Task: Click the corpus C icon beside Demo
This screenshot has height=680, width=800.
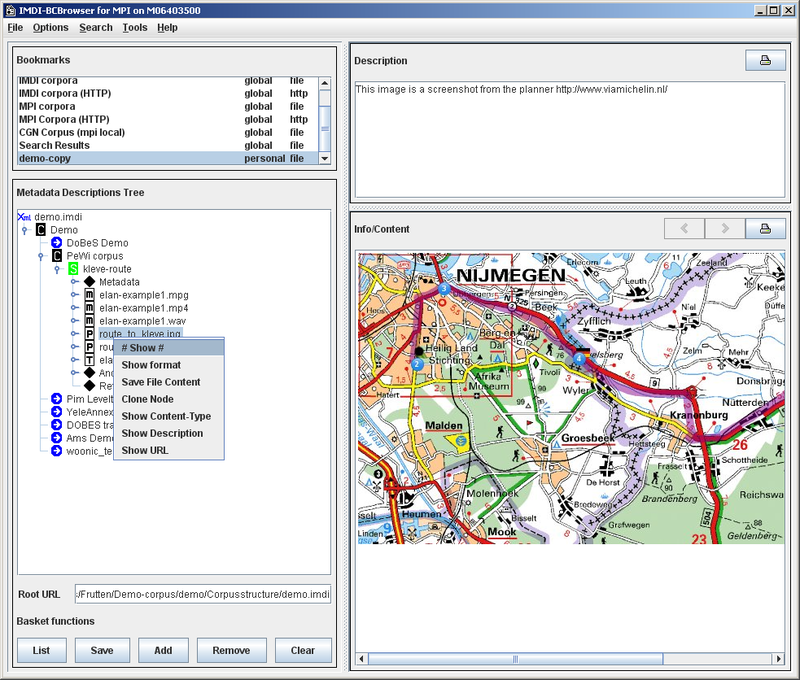Action: 41,230
